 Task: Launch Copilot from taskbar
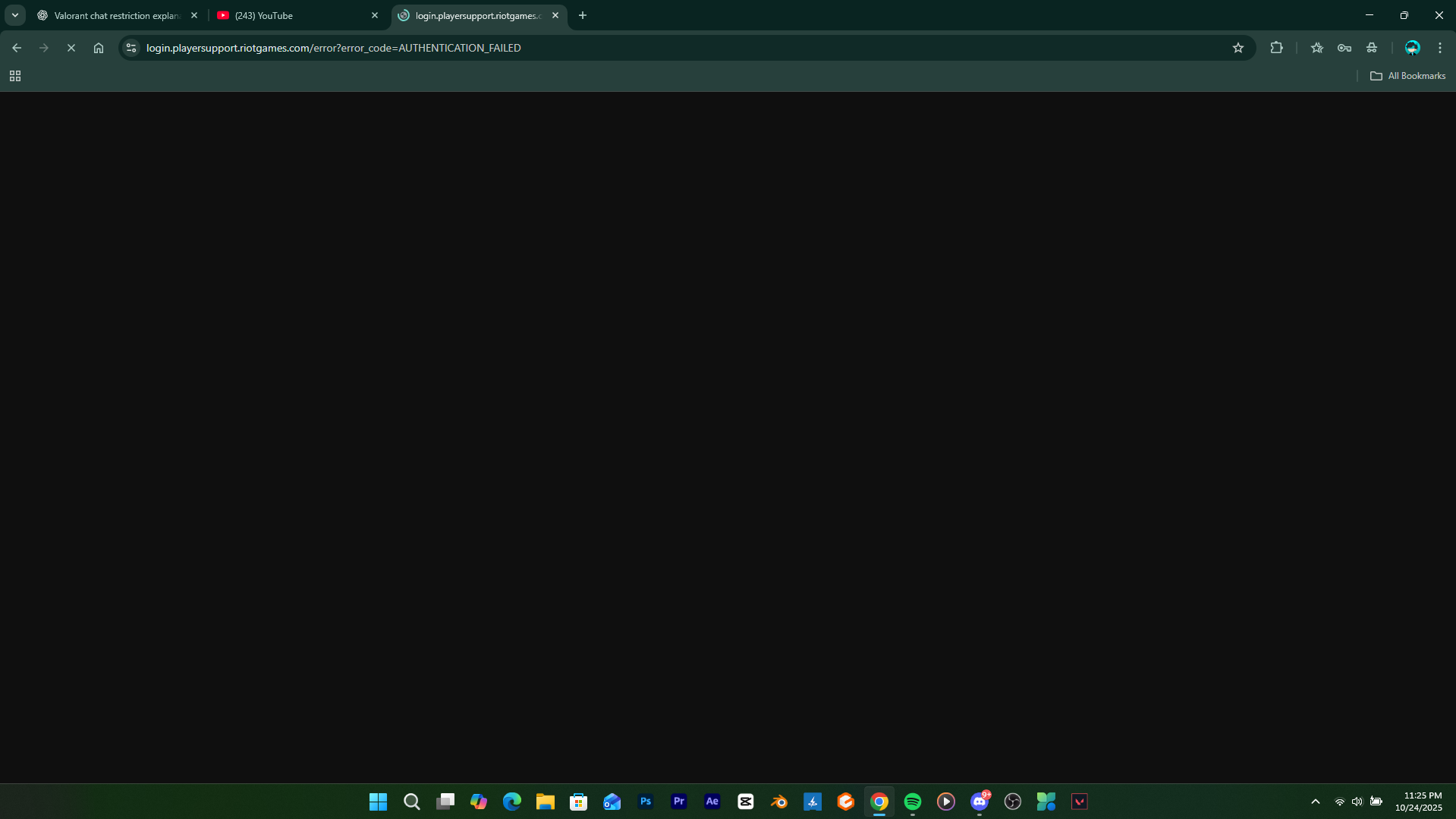pyautogui.click(x=478, y=802)
